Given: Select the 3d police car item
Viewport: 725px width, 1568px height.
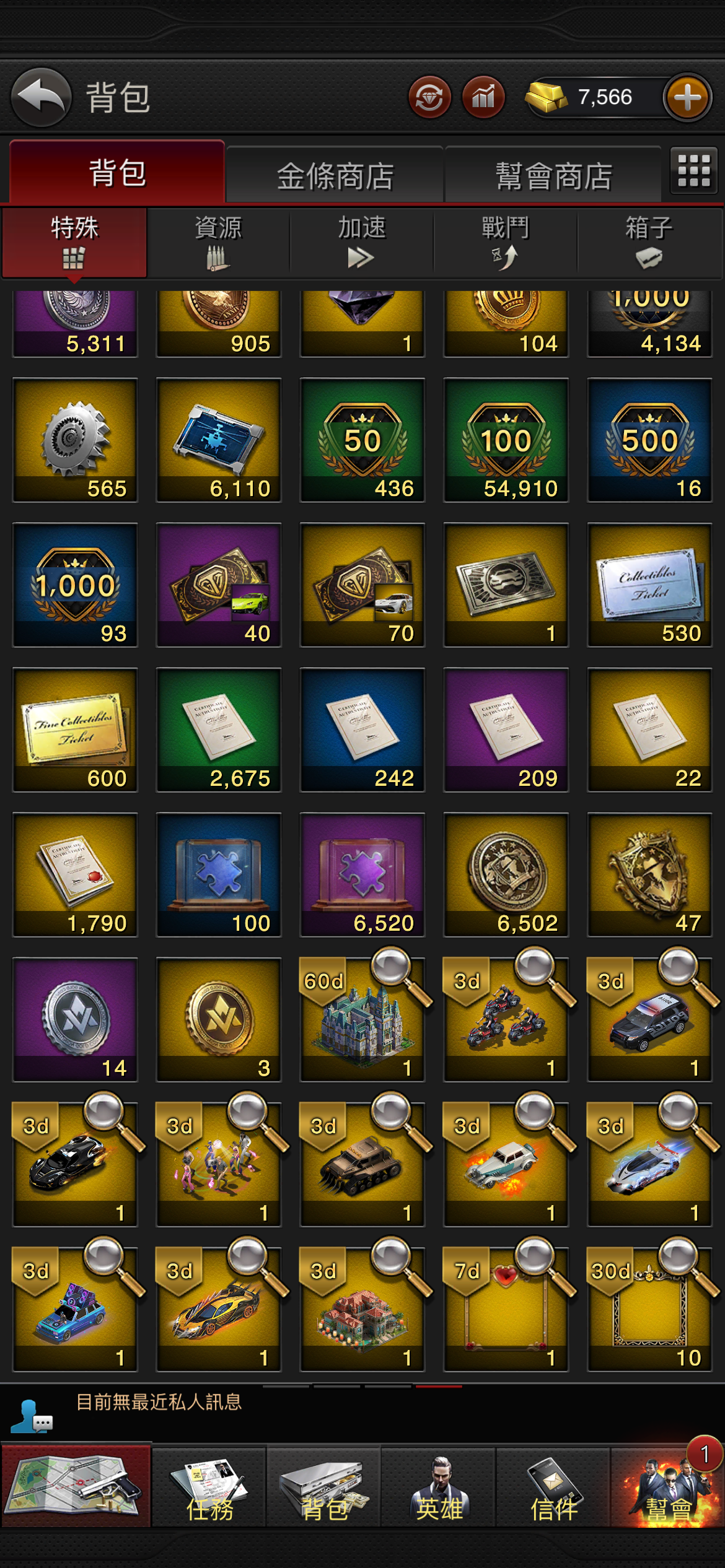Looking at the screenshot, I should [x=649, y=1019].
